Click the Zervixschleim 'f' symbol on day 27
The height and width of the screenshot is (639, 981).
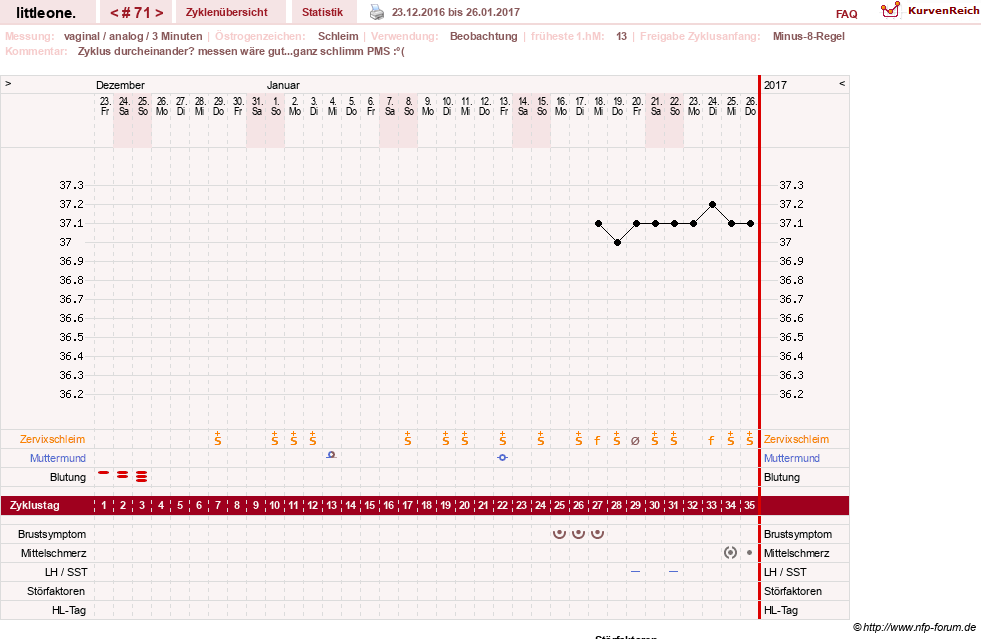[x=597, y=440]
